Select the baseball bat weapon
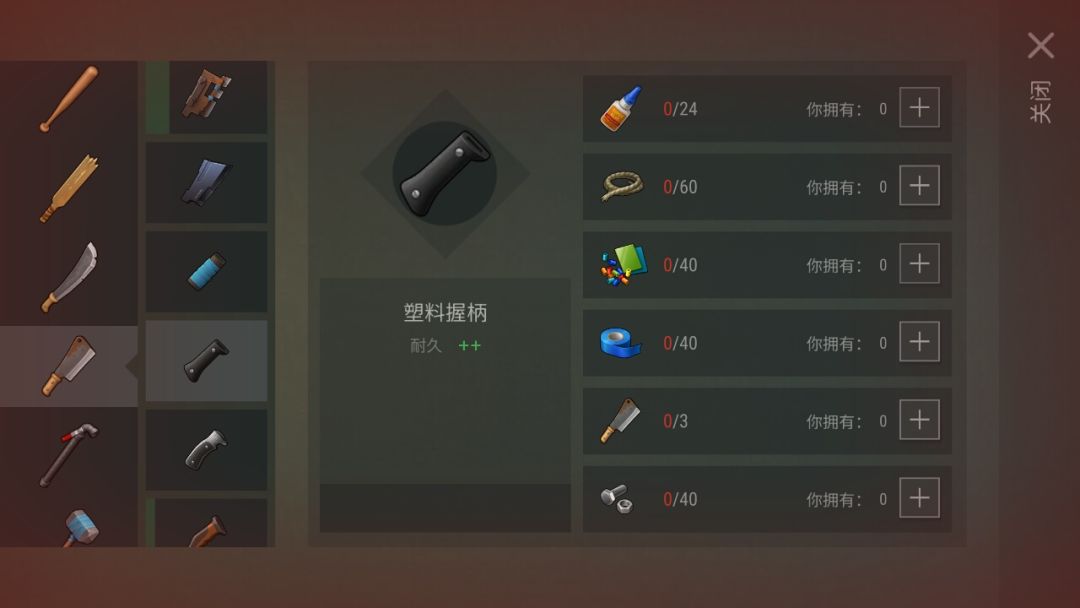This screenshot has width=1080, height=608. (x=69, y=99)
